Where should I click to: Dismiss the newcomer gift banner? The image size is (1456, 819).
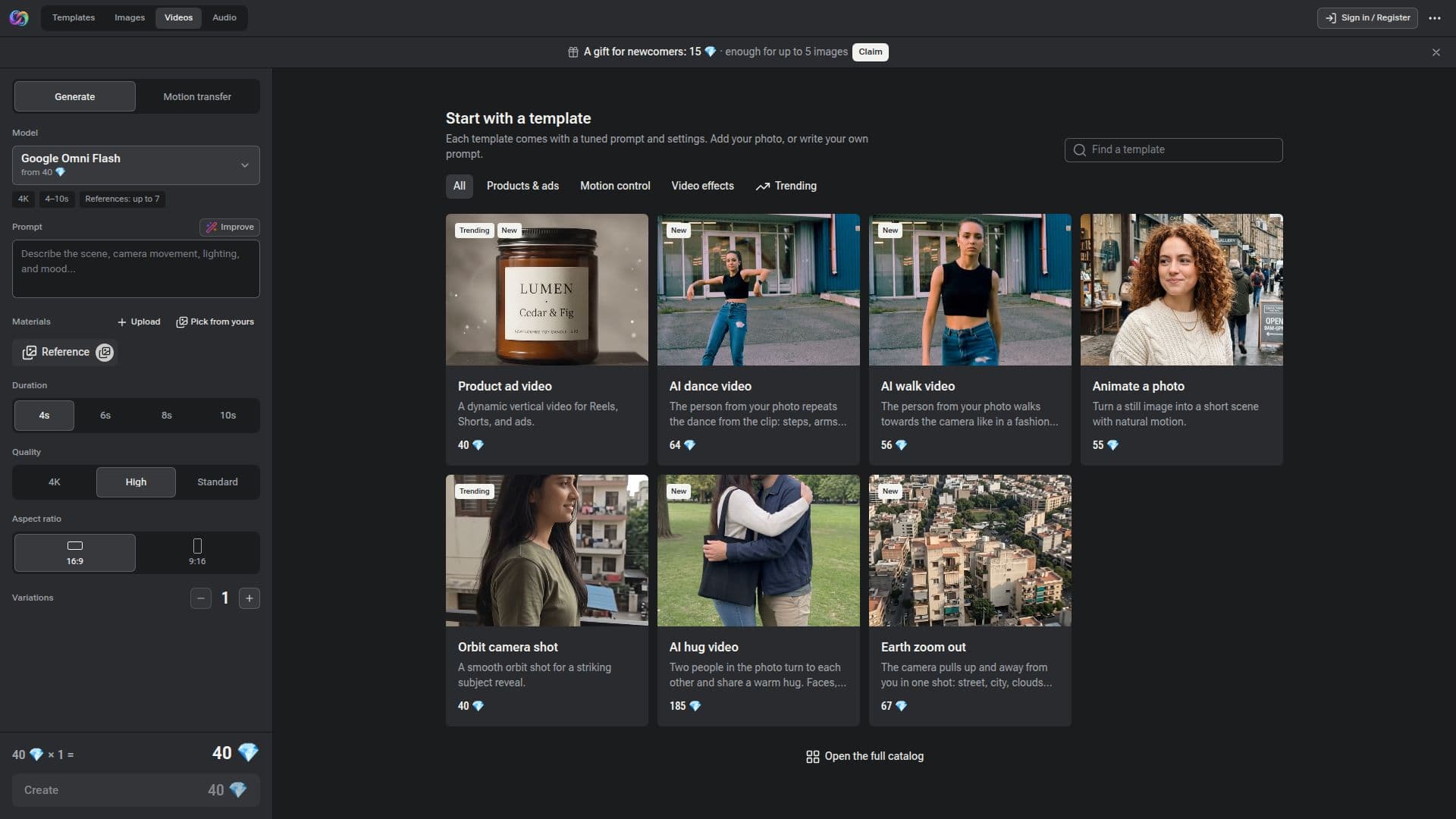(x=1436, y=52)
